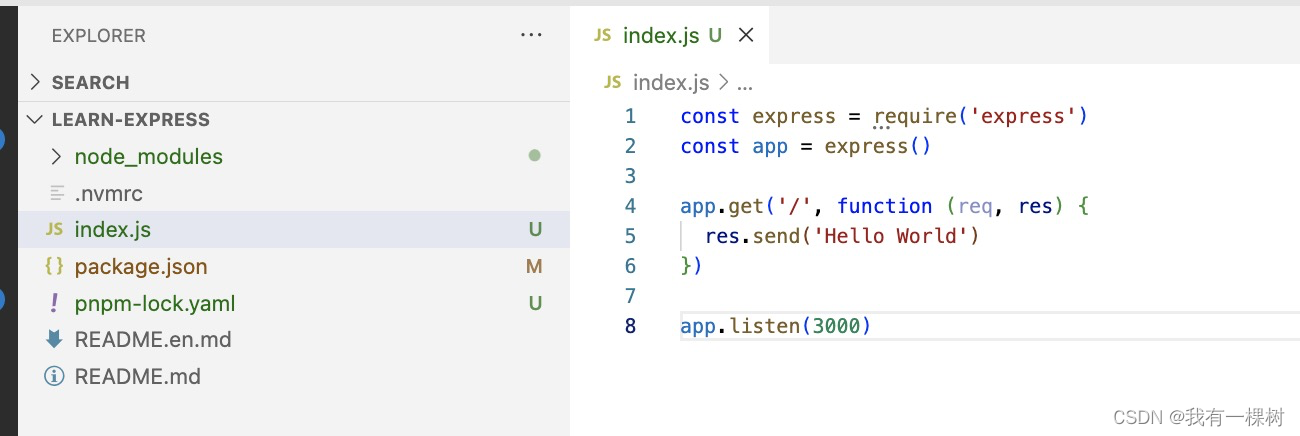Click the U status badge on pnpm-lock.yaml row
This screenshot has height=436, width=1300.
pyautogui.click(x=535, y=303)
